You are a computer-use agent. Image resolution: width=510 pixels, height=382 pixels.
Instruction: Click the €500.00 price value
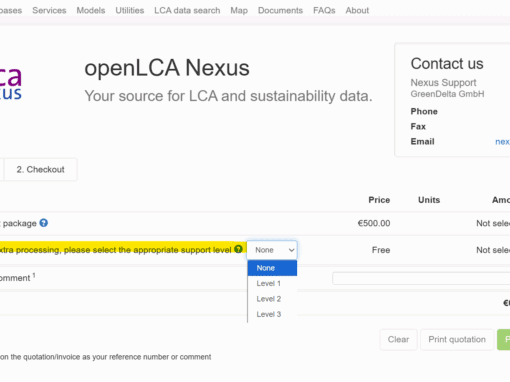[x=374, y=223]
